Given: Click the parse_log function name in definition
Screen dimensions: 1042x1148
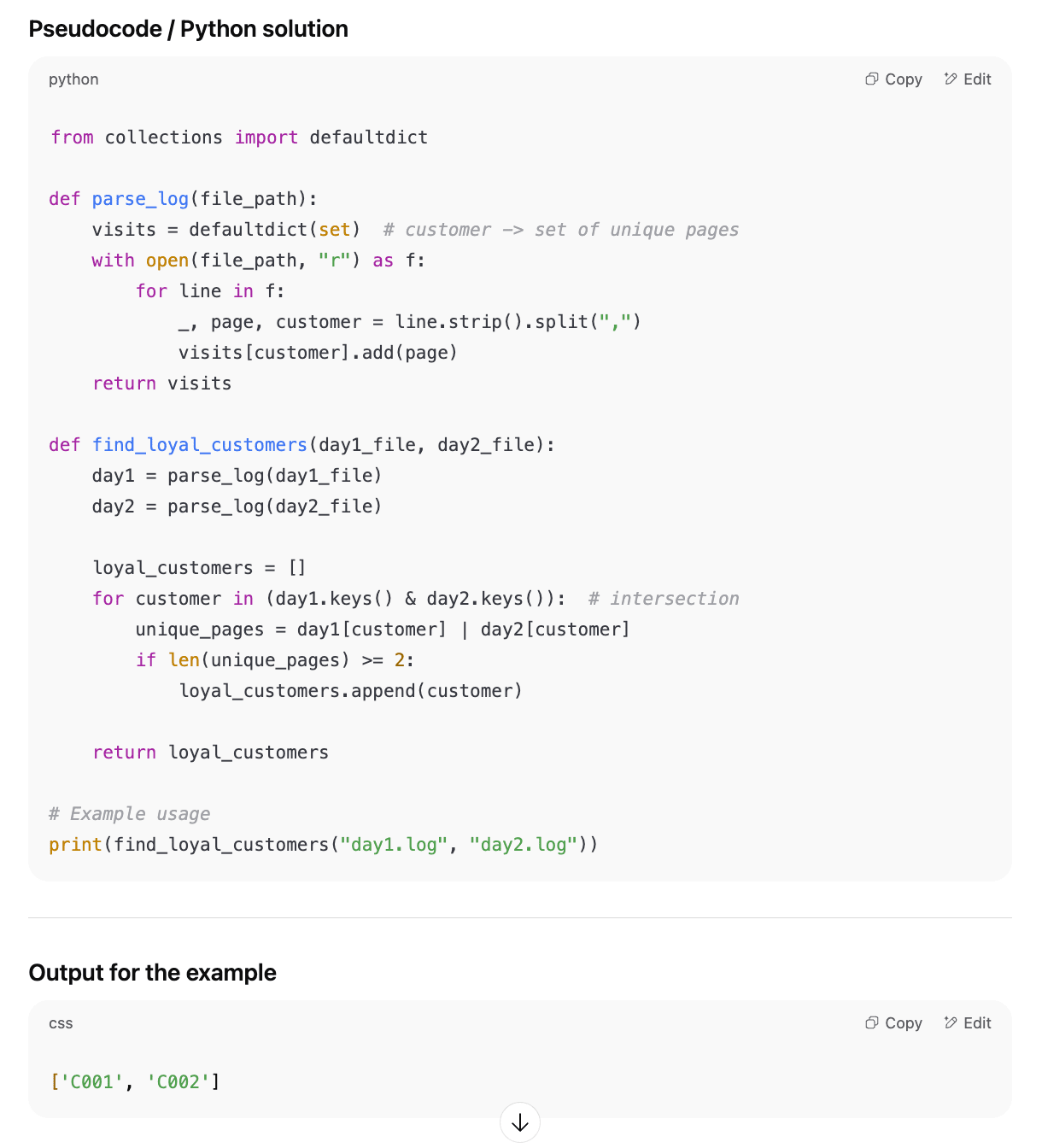Looking at the screenshot, I should 140,199.
